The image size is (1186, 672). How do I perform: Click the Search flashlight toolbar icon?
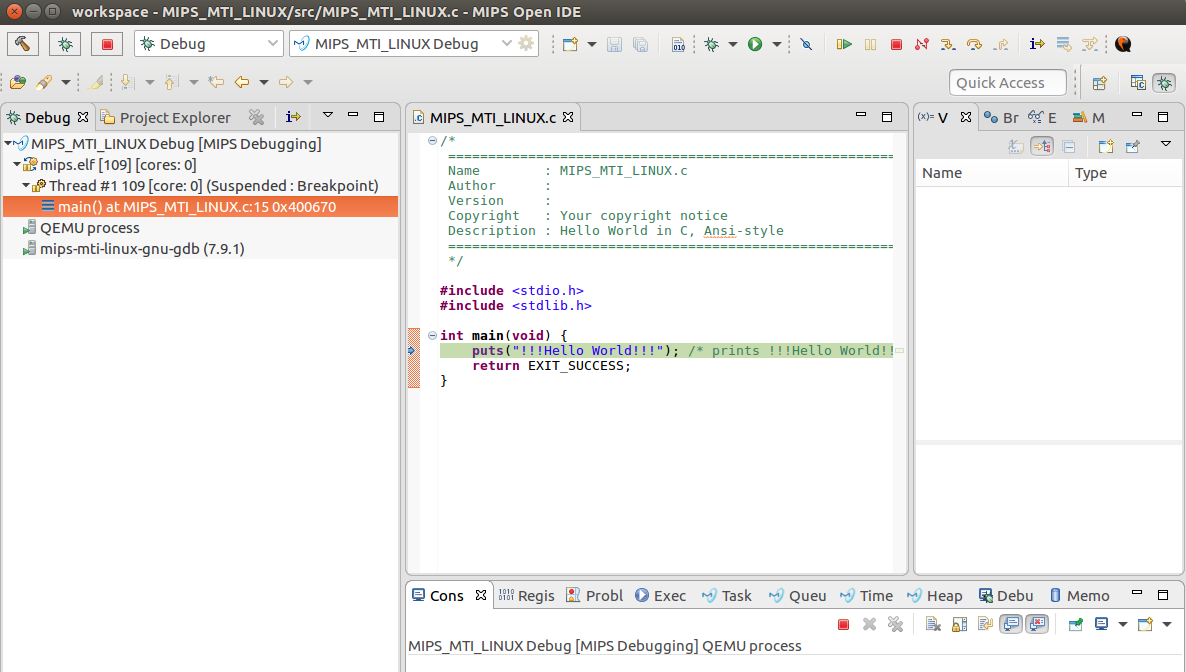coord(44,82)
